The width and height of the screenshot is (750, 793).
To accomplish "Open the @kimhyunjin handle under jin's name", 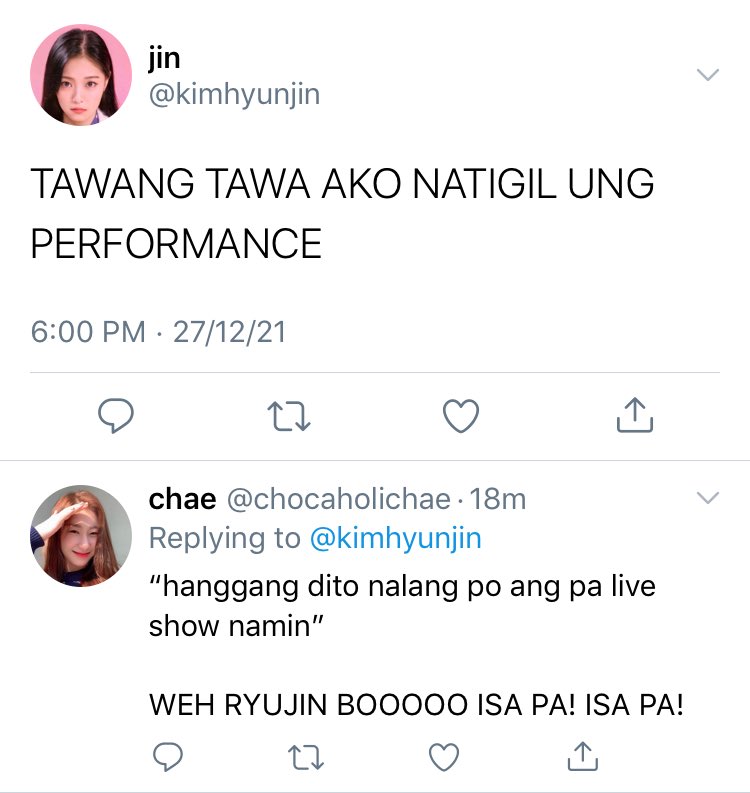I will (x=234, y=95).
